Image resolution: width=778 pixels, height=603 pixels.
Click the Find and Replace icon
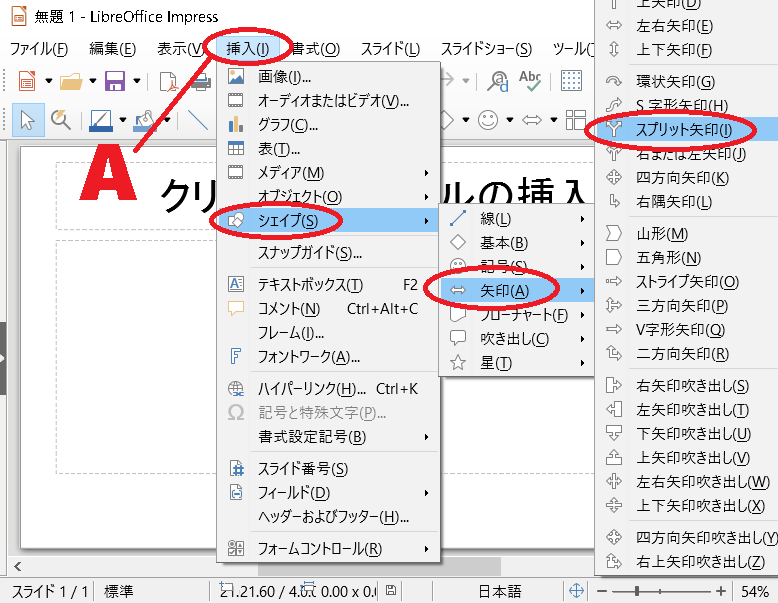[x=497, y=81]
